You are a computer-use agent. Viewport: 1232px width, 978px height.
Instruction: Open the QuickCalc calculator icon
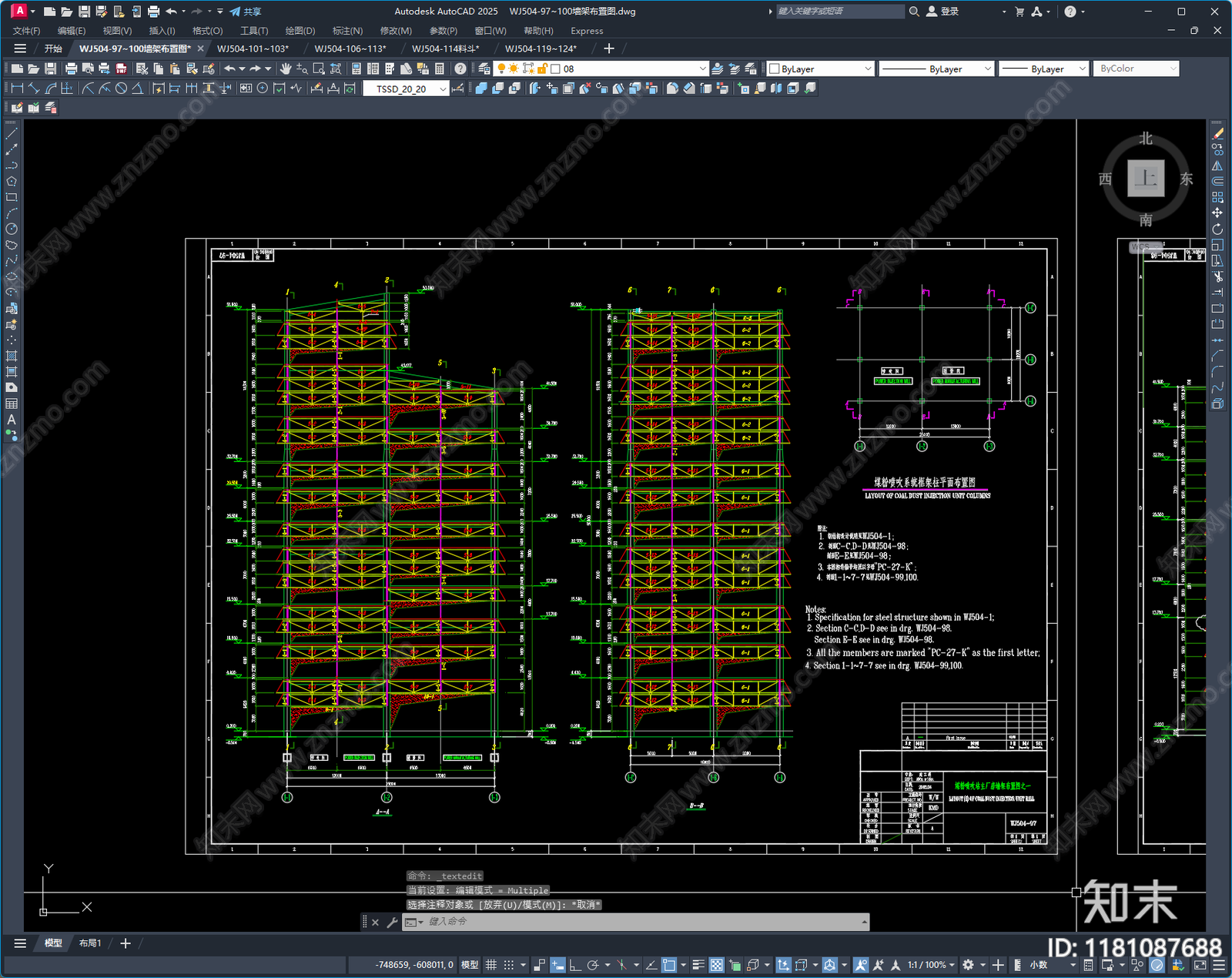440,69
